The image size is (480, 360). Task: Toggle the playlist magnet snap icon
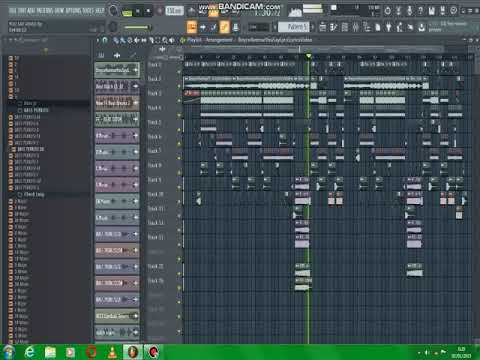(x=105, y=40)
